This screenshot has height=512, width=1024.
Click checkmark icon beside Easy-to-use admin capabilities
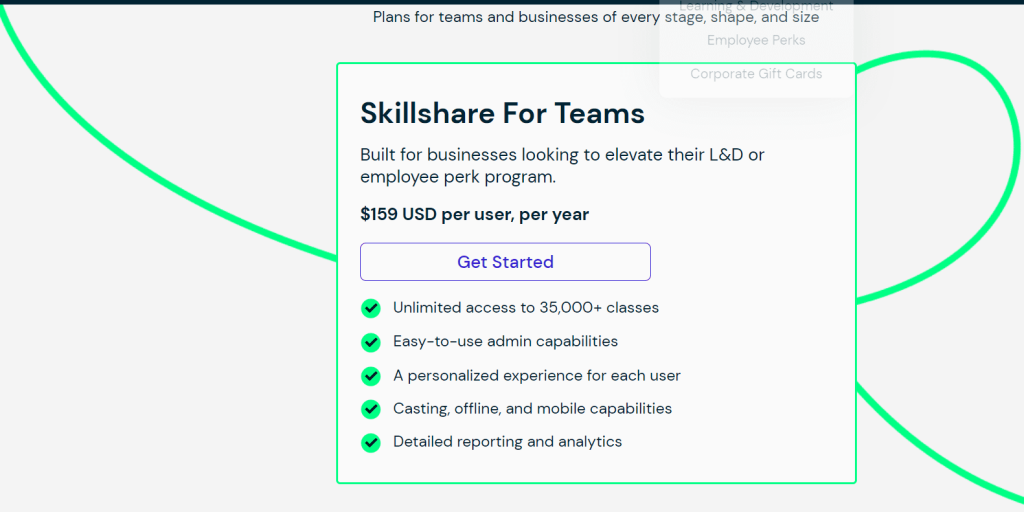[370, 342]
